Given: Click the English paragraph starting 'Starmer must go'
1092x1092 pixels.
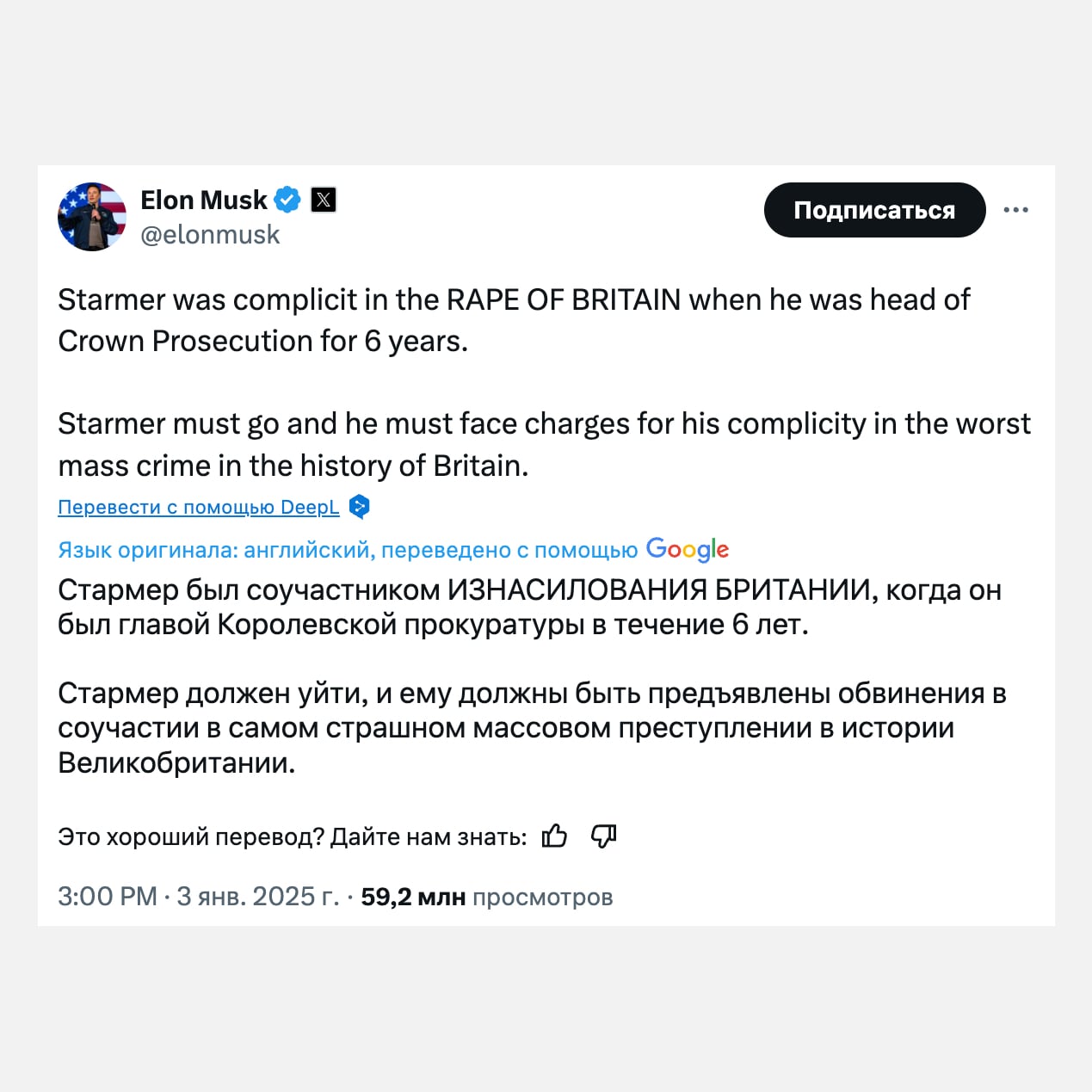Looking at the screenshot, I should click(544, 444).
